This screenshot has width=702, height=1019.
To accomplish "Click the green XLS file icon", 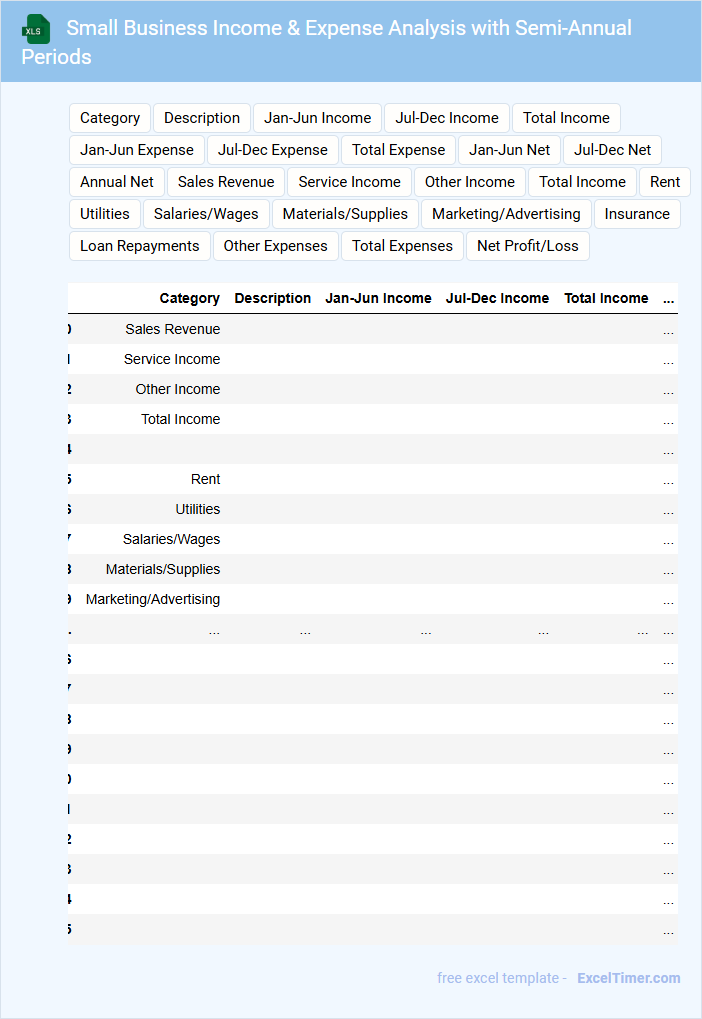I will 36,29.
